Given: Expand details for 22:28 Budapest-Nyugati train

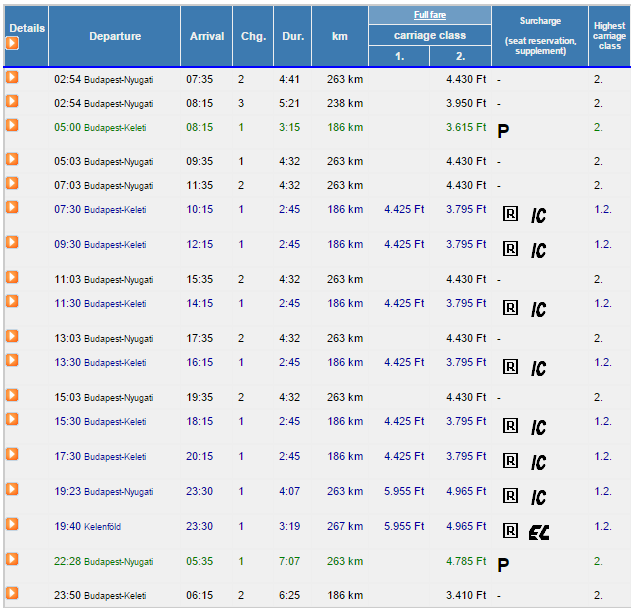Looking at the screenshot, I should coord(12,560).
